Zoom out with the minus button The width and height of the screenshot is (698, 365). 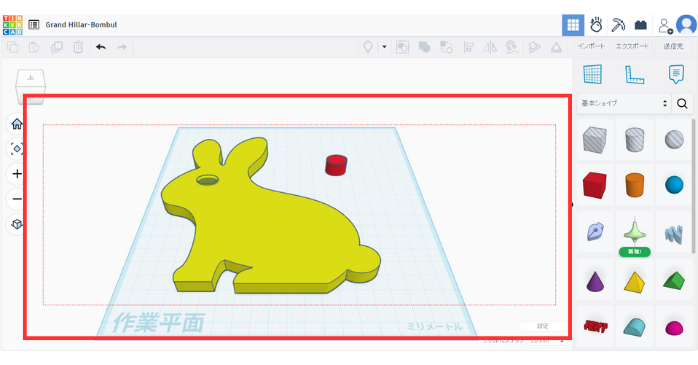tap(16, 199)
